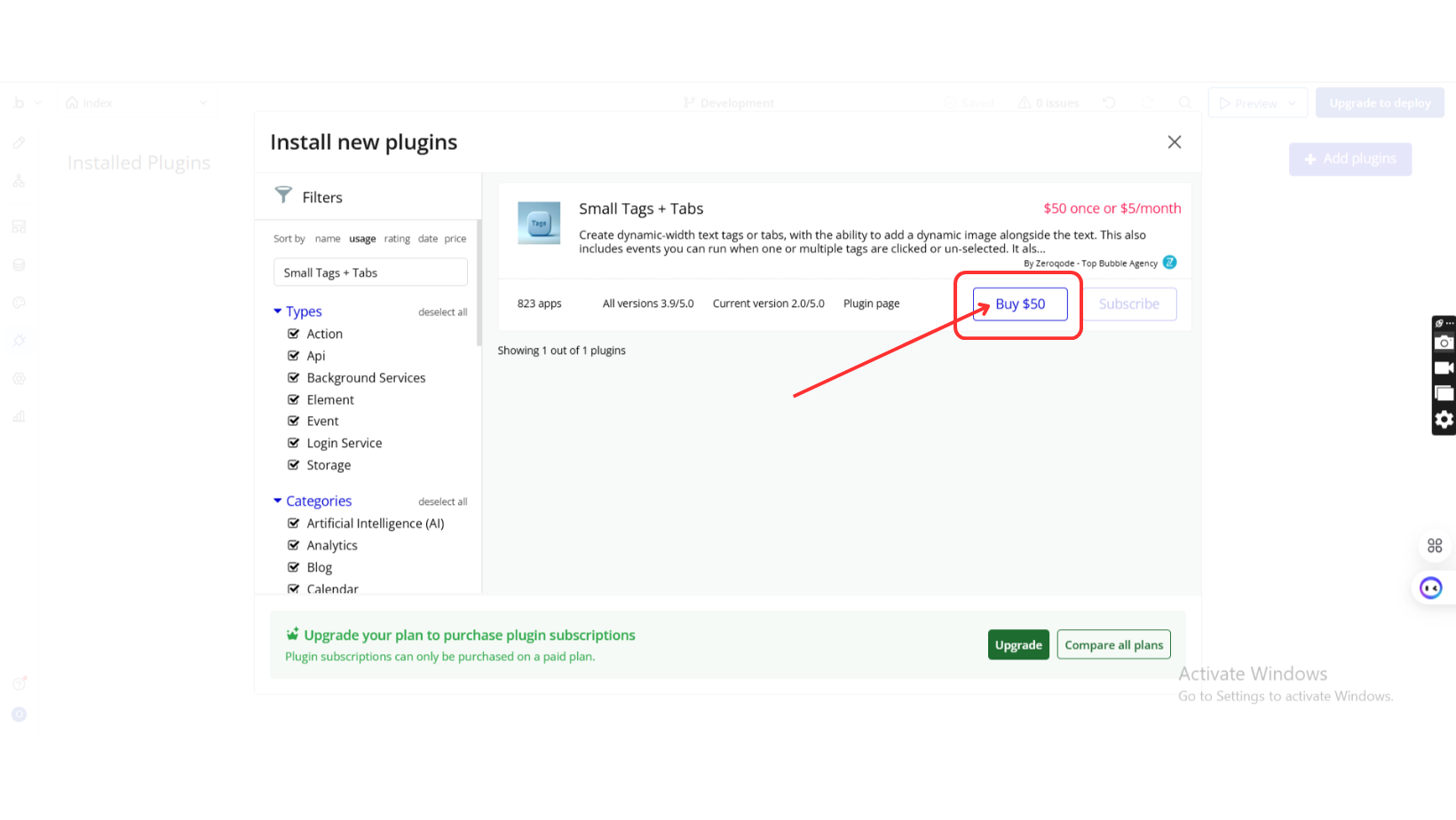Image resolution: width=1456 pixels, height=820 pixels.
Task: Open the Styles palette icon in sidebar
Action: pos(19,303)
